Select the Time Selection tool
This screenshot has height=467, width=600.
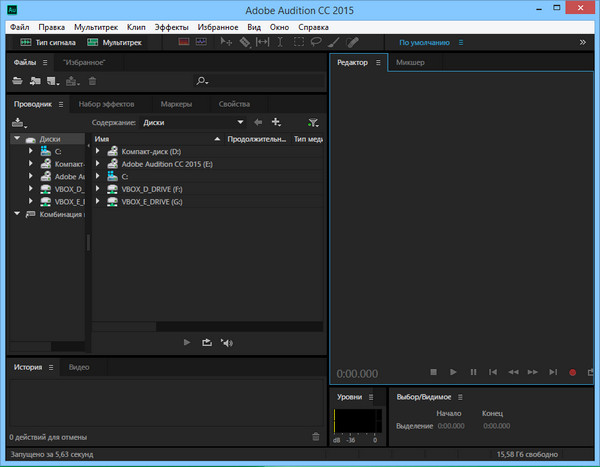pos(280,43)
